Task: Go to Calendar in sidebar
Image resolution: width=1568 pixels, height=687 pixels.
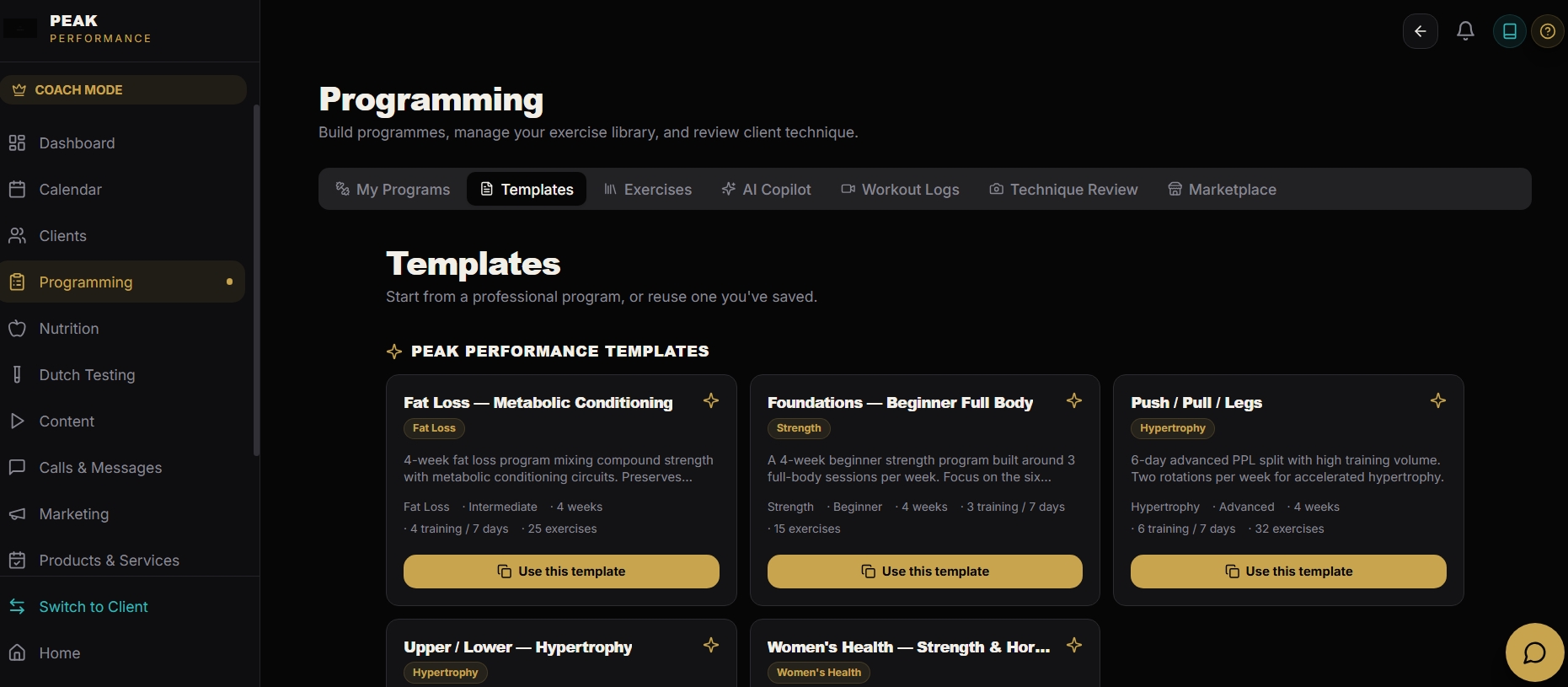Action: coord(123,190)
